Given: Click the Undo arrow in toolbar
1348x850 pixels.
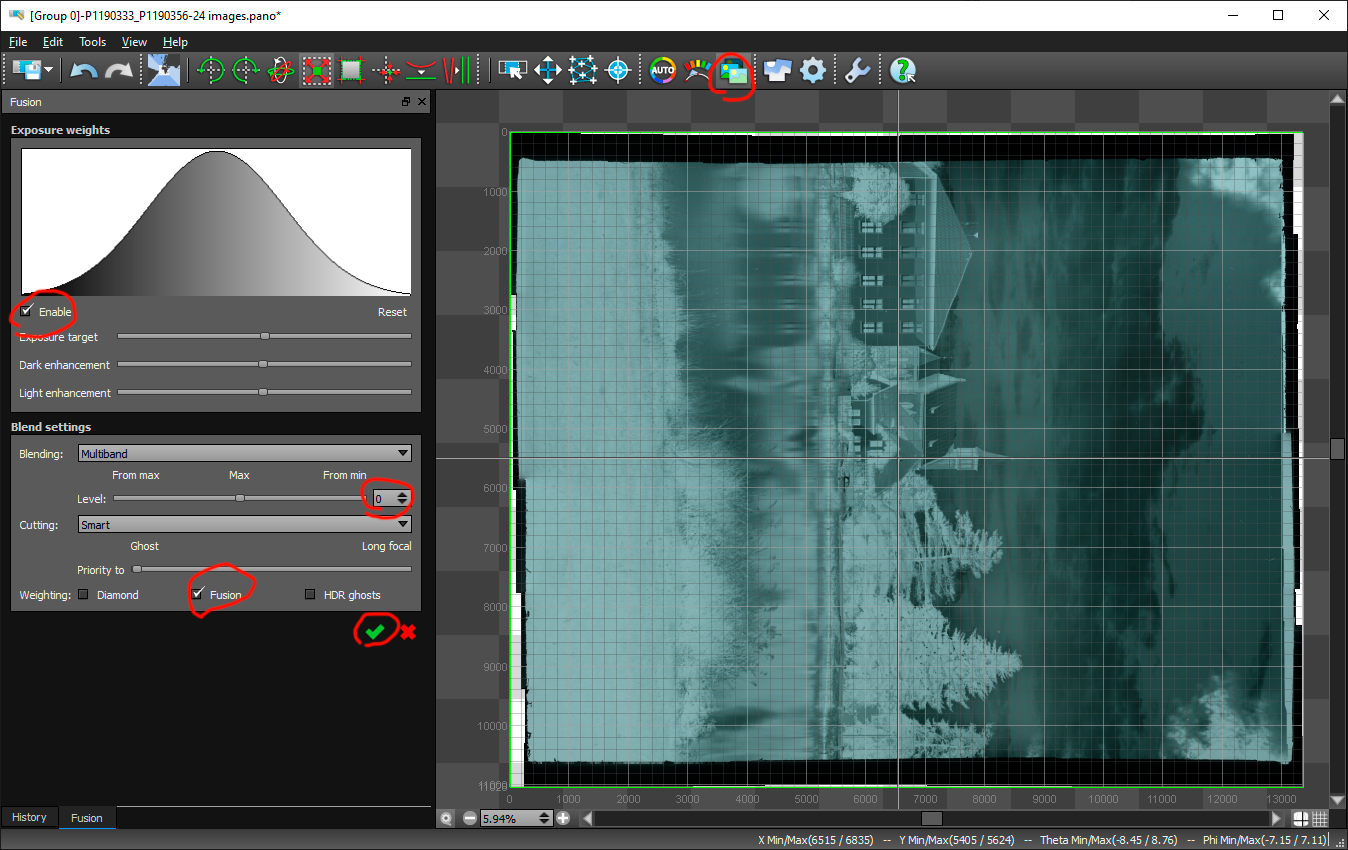Looking at the screenshot, I should [84, 70].
